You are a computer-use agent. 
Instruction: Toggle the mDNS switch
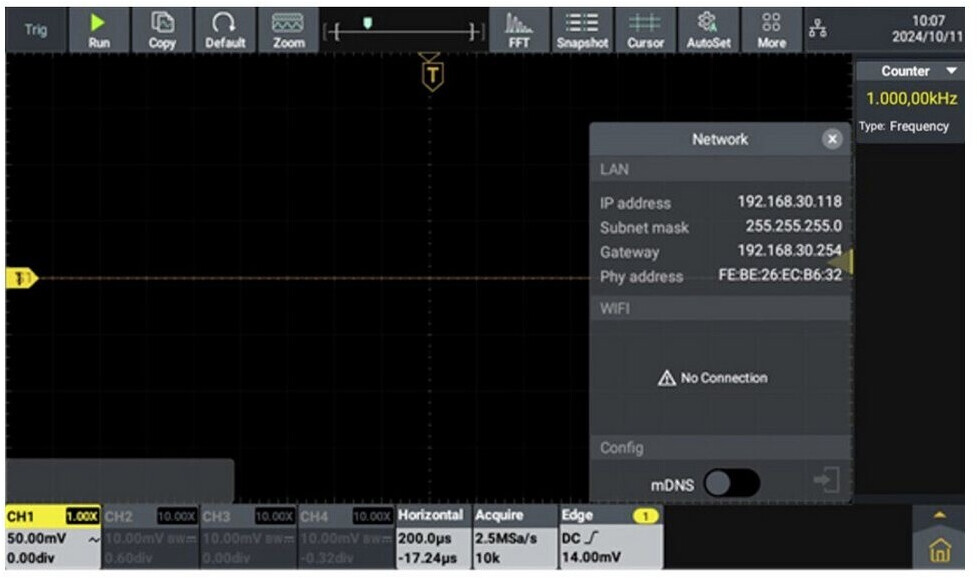[732, 484]
